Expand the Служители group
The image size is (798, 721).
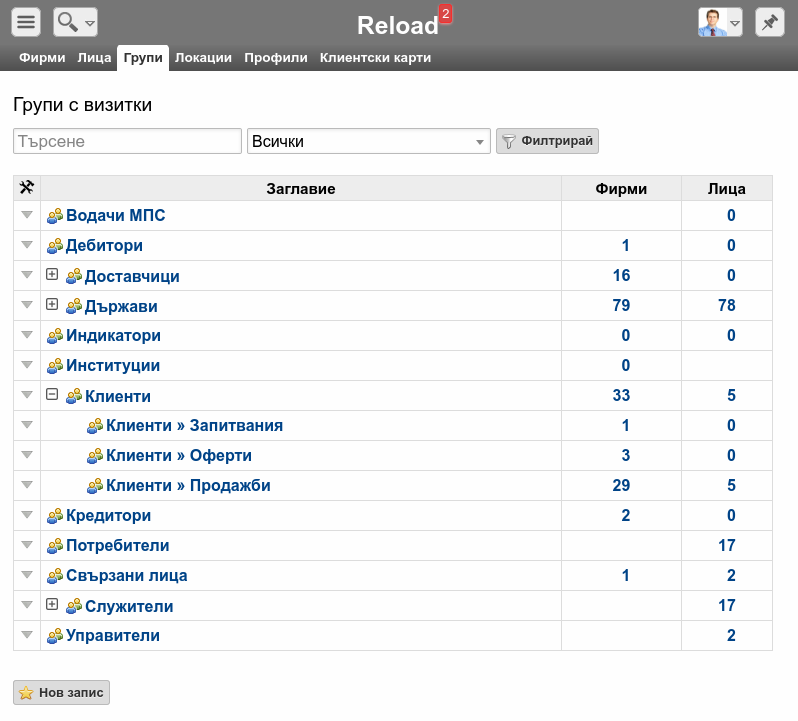pyautogui.click(x=52, y=604)
